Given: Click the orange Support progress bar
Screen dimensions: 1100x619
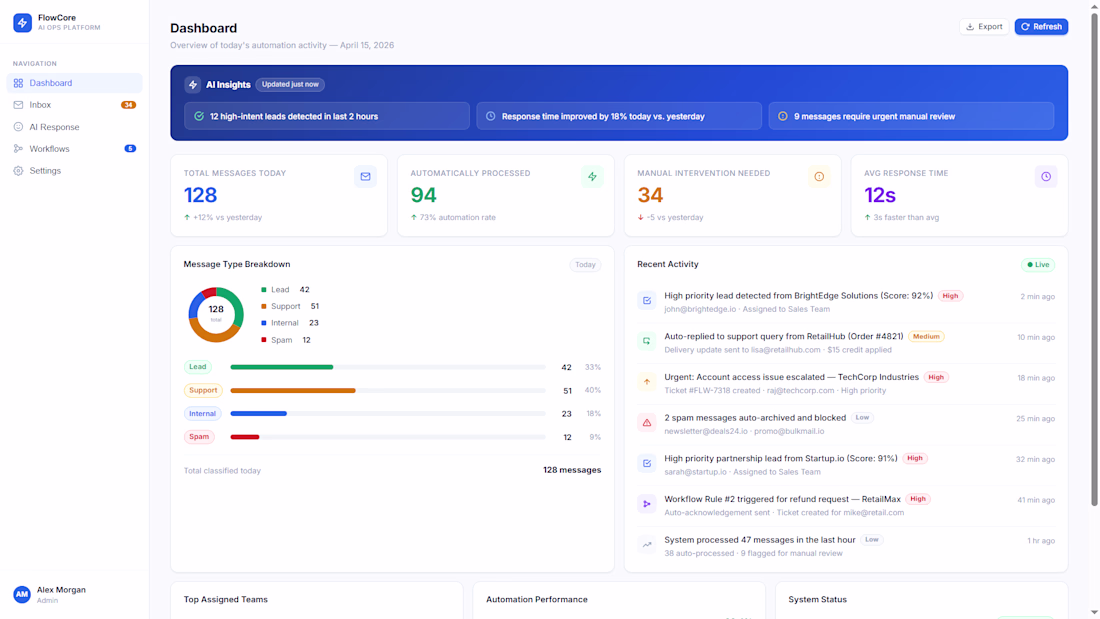Looking at the screenshot, I should coord(293,390).
